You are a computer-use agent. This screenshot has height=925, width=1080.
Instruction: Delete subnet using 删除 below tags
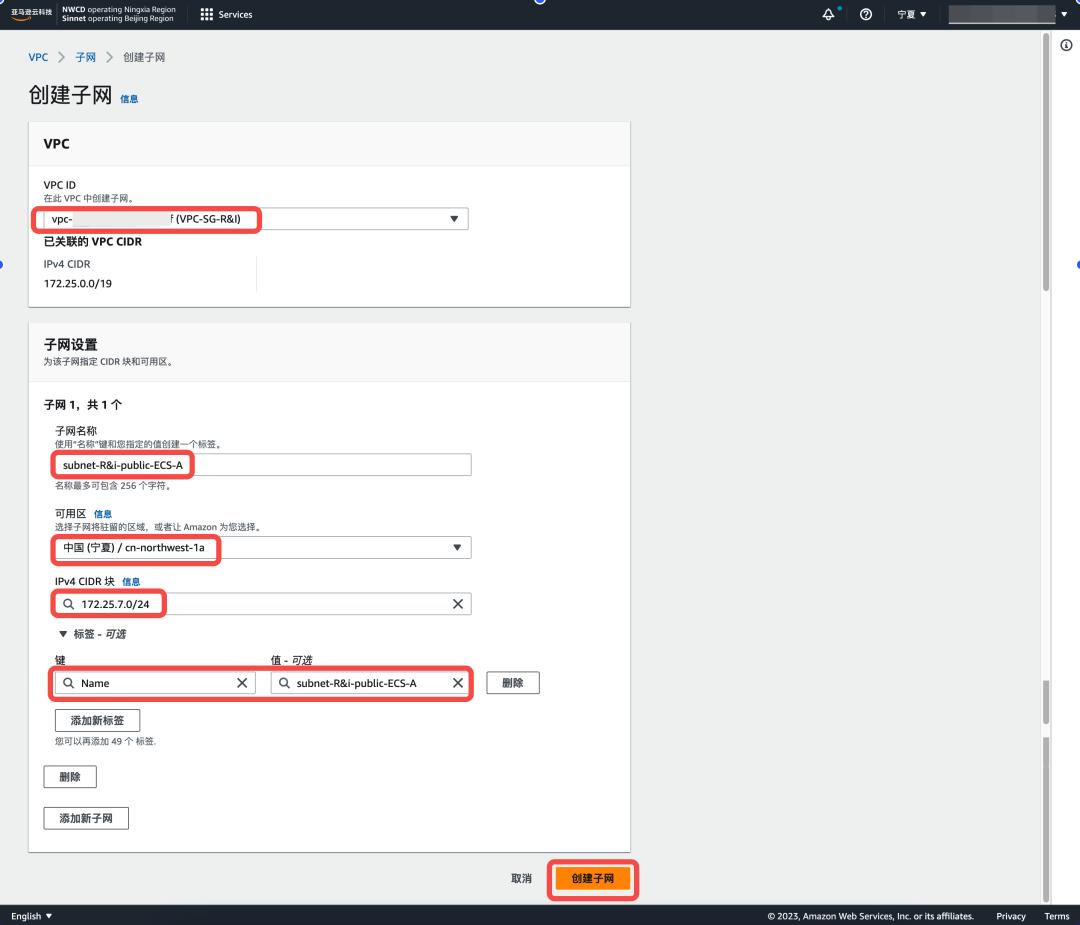click(x=70, y=777)
